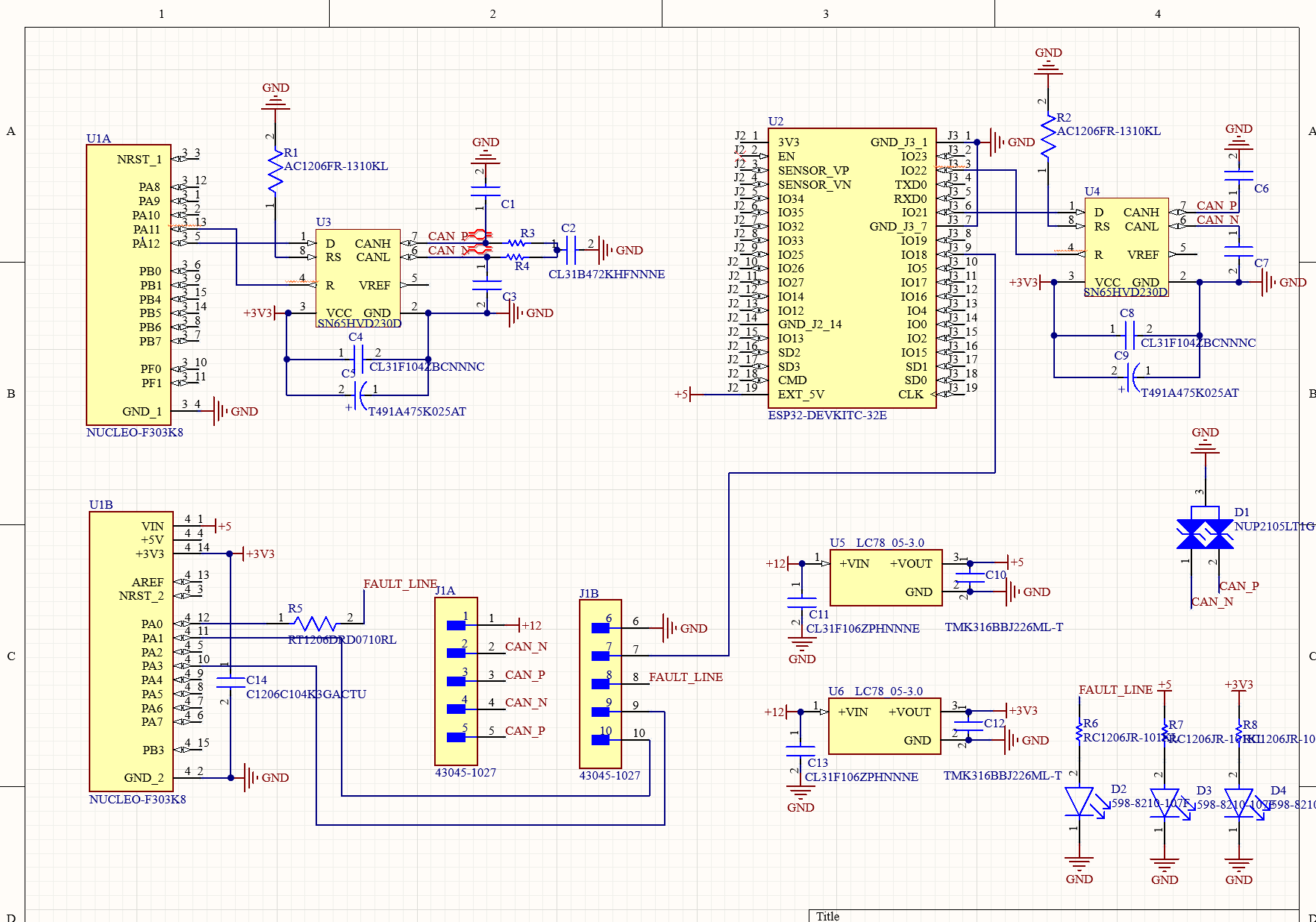
Task: Click the R4 resistor symbol
Action: tap(516, 257)
